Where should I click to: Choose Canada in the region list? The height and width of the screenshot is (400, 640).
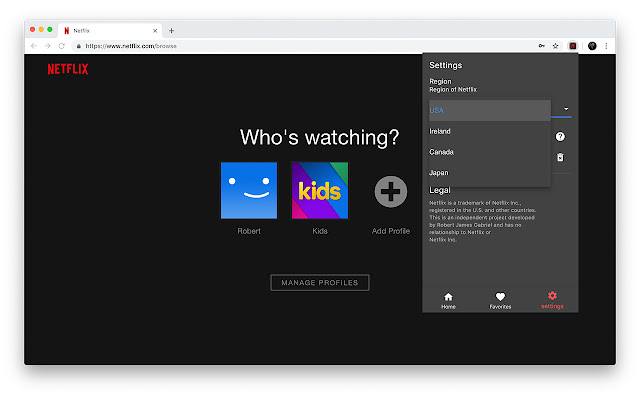pyautogui.click(x=490, y=152)
